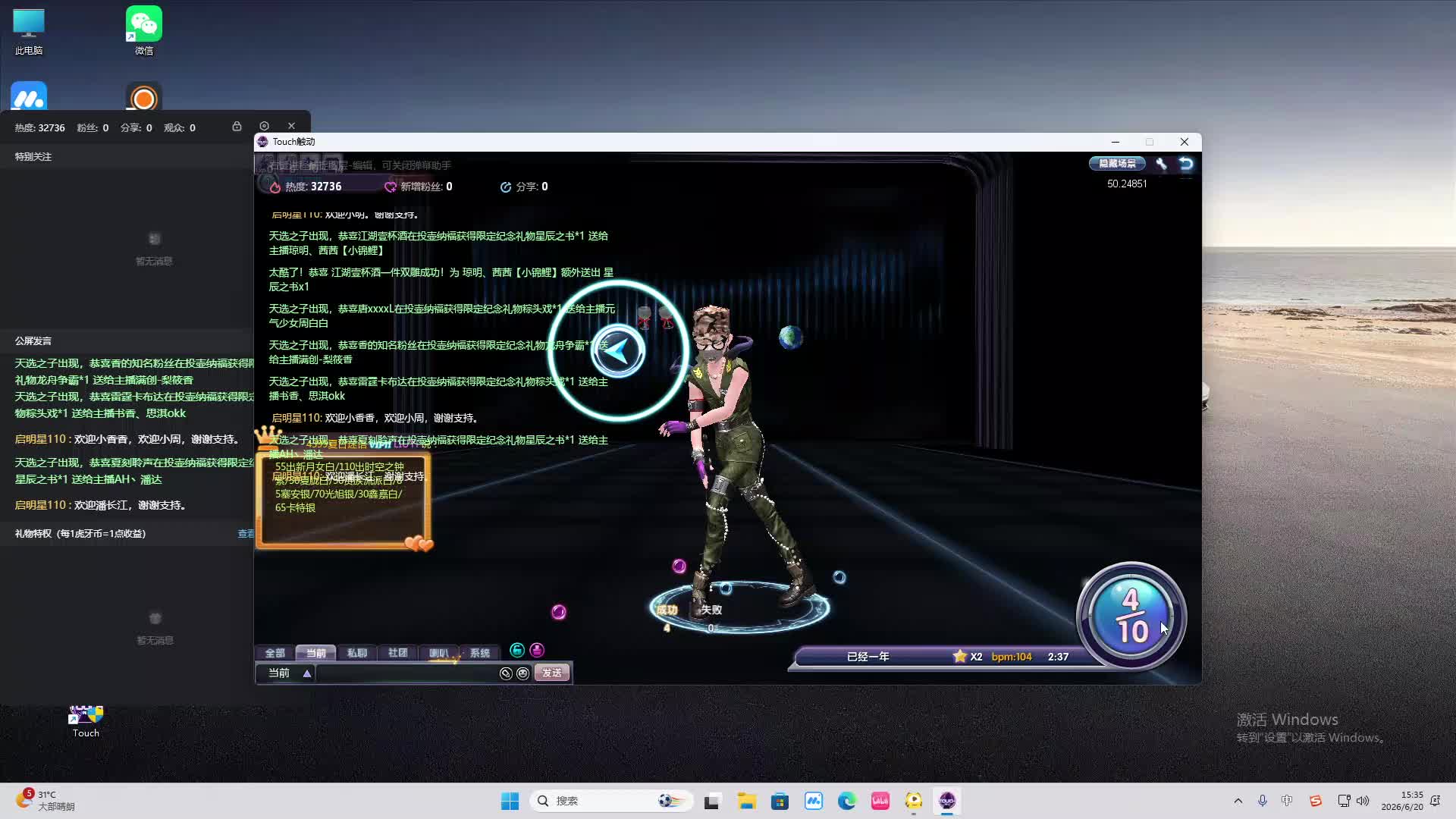Click the taskbar 搜索 search box
The image size is (1456, 819).
coord(611,801)
